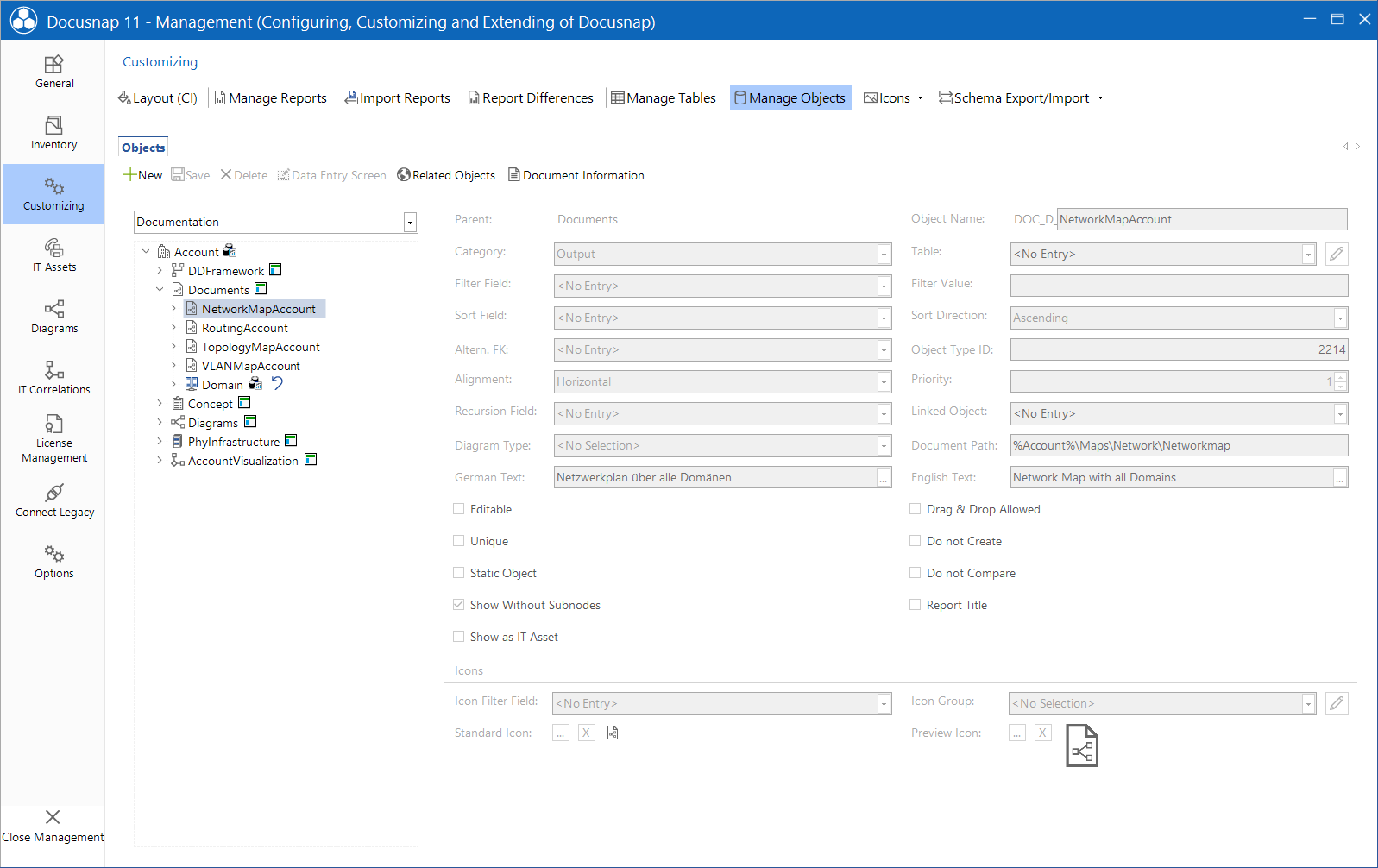Toggle Do not Compare checkbox
Viewport: 1378px width, 868px height.
coord(916,573)
